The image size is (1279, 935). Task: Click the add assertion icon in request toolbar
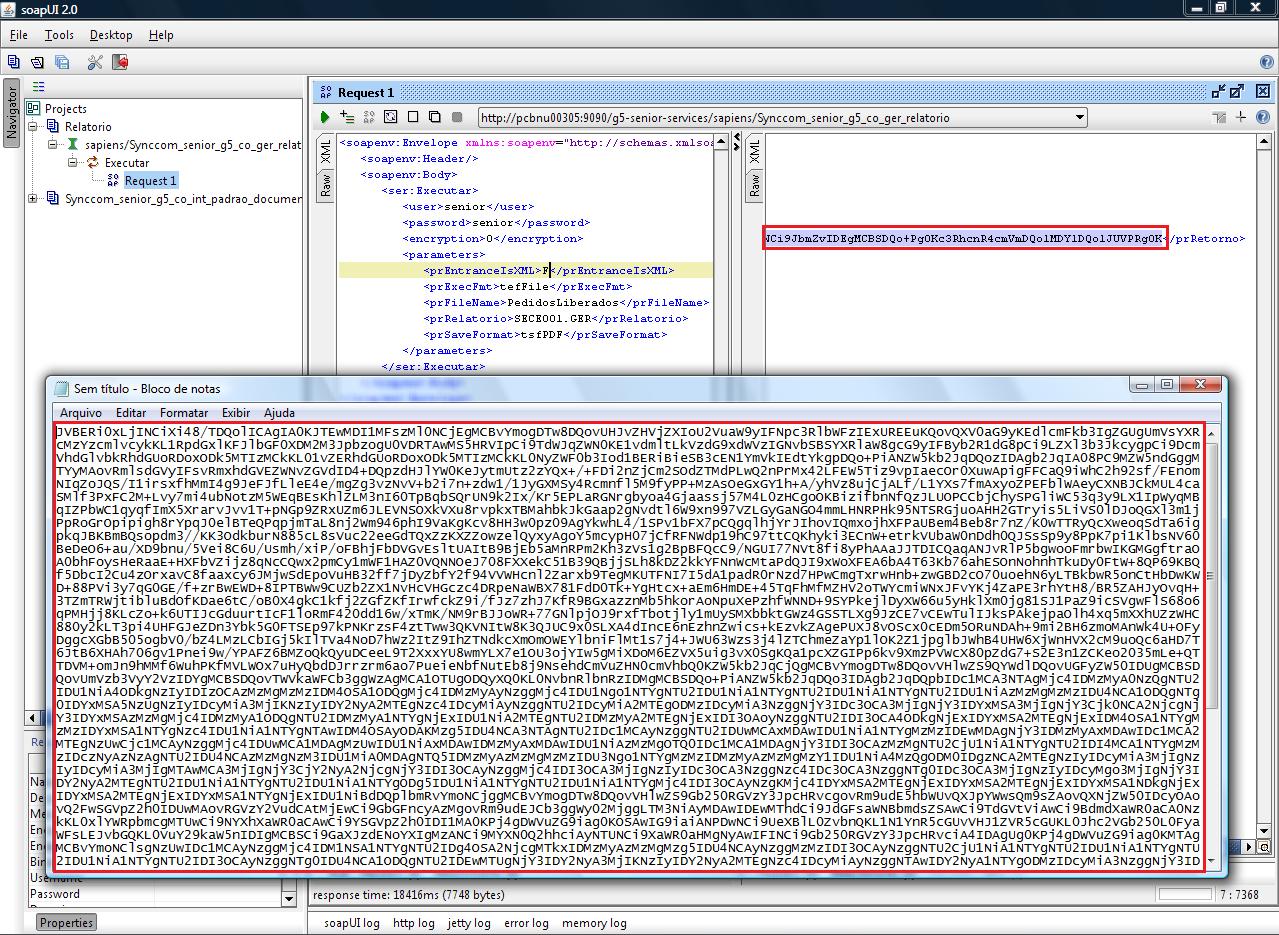(347, 117)
